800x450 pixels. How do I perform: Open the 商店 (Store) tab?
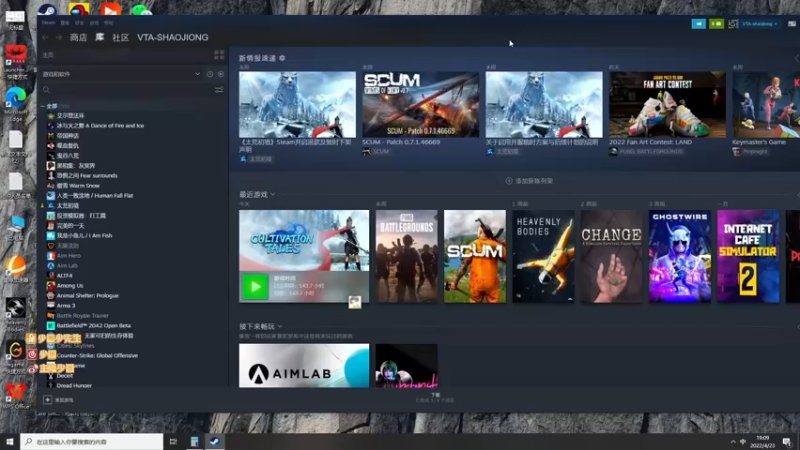coord(79,37)
